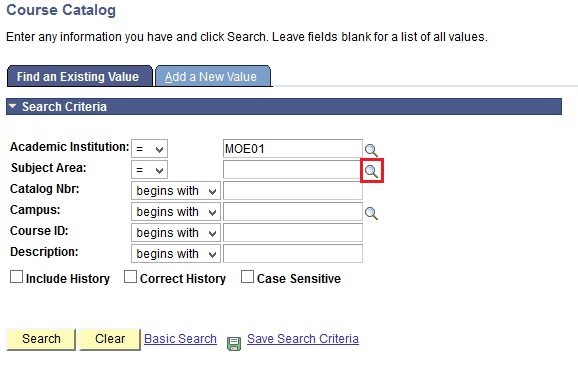Expand Campus begins with dropdown
Viewport: 578px width, 368px height.
click(x=176, y=212)
